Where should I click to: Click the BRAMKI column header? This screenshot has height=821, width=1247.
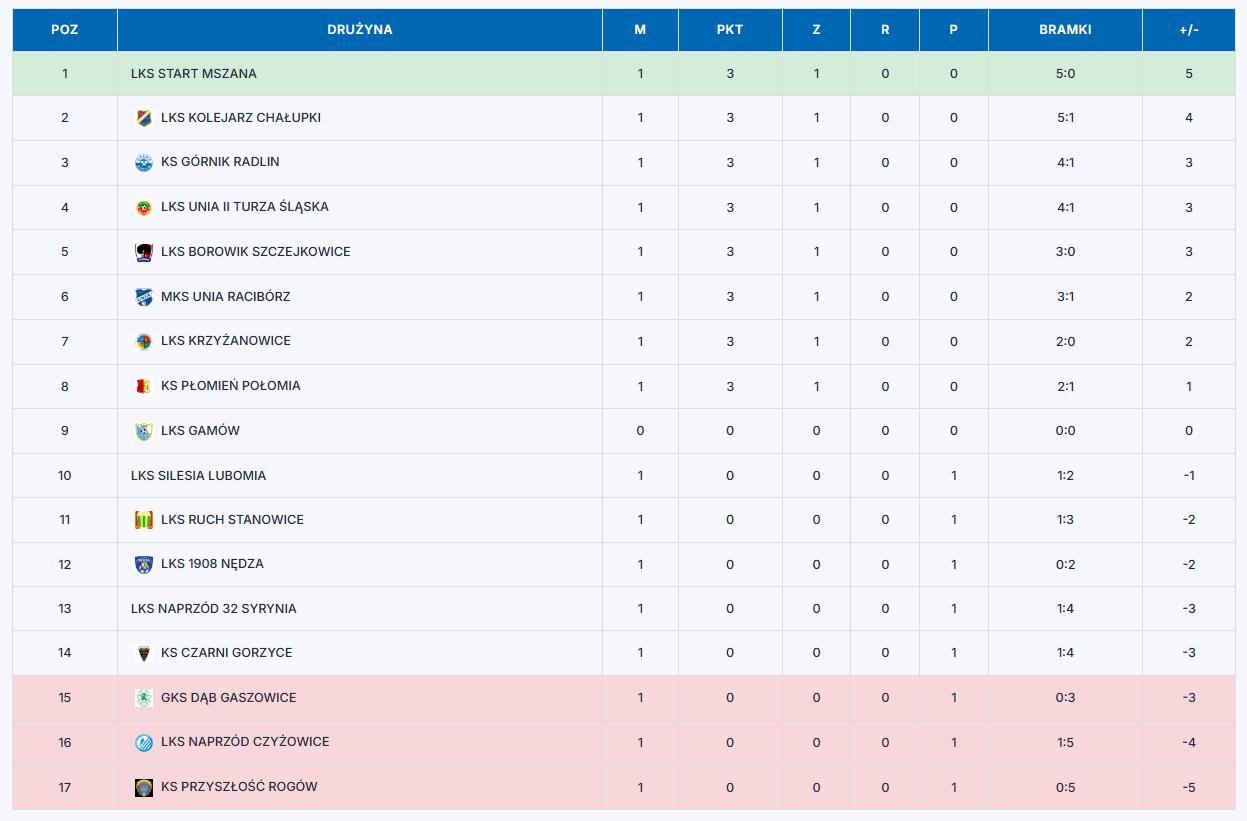tap(1065, 30)
